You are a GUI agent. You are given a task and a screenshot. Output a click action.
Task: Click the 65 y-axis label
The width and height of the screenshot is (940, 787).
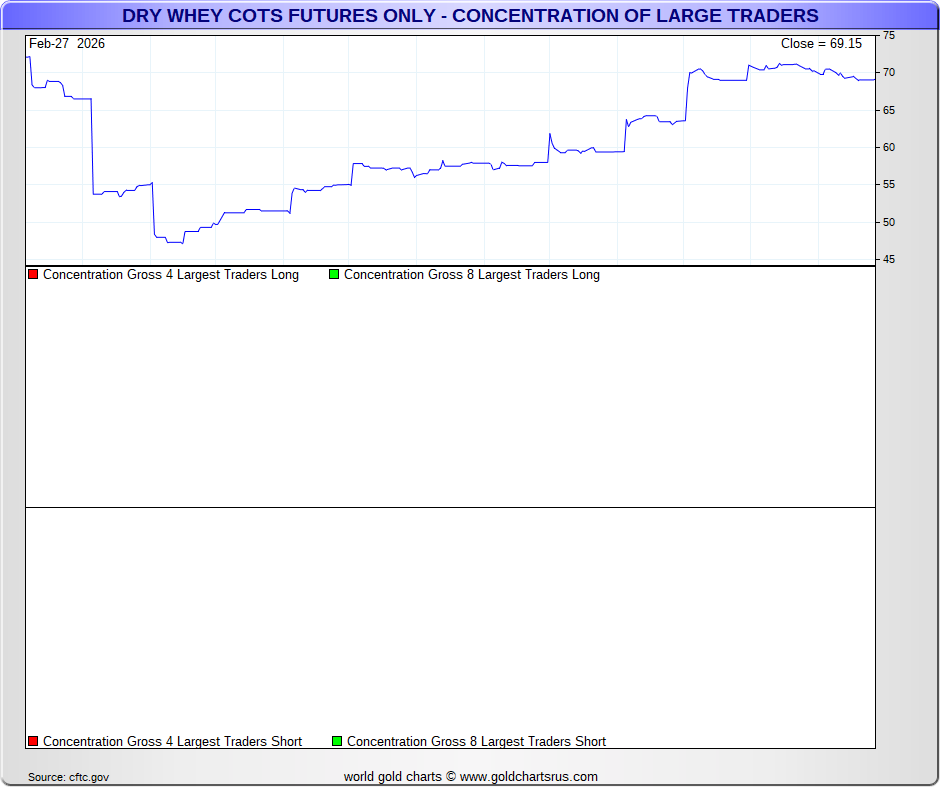point(888,110)
